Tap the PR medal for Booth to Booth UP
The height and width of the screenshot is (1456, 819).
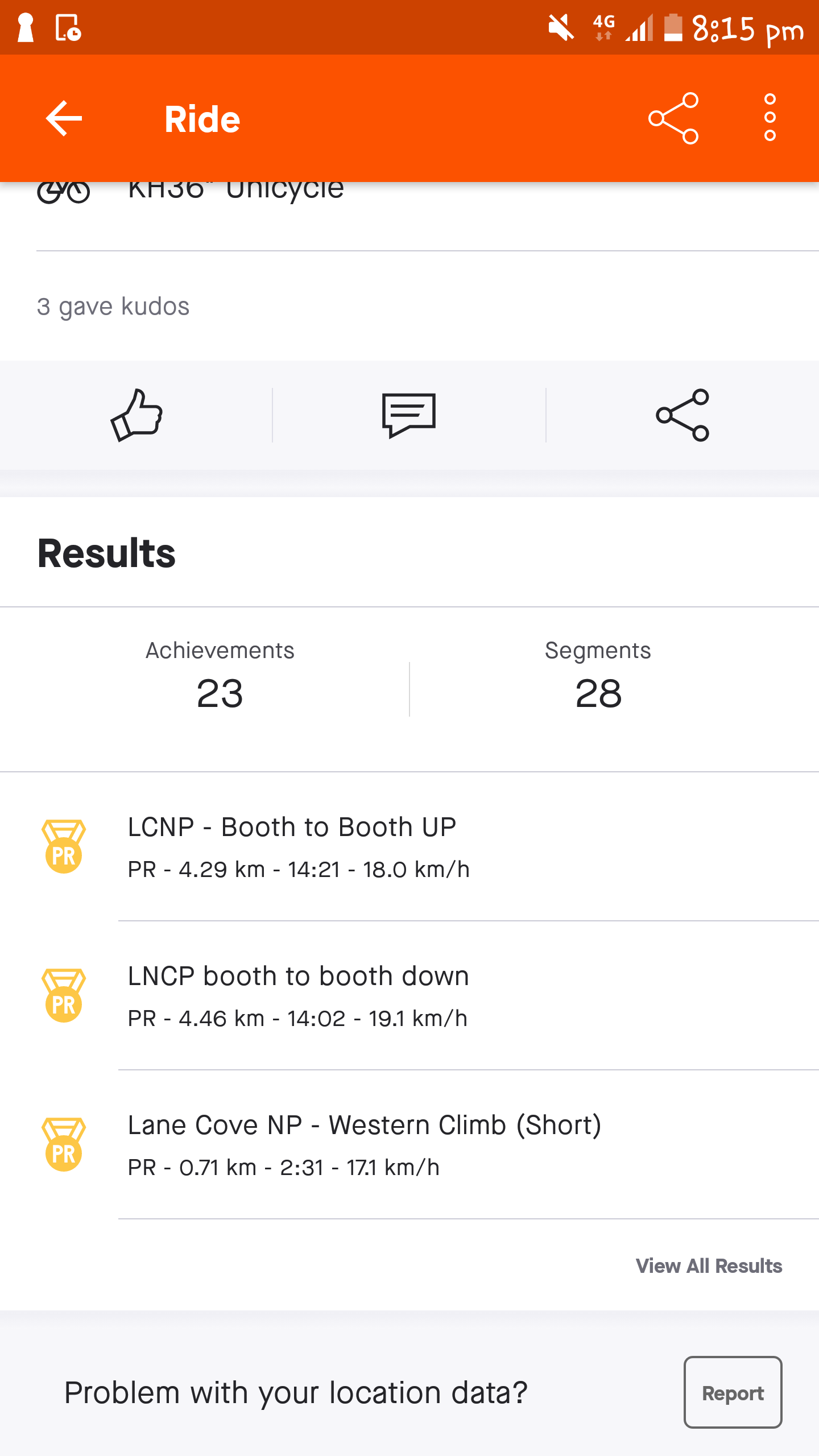point(63,846)
